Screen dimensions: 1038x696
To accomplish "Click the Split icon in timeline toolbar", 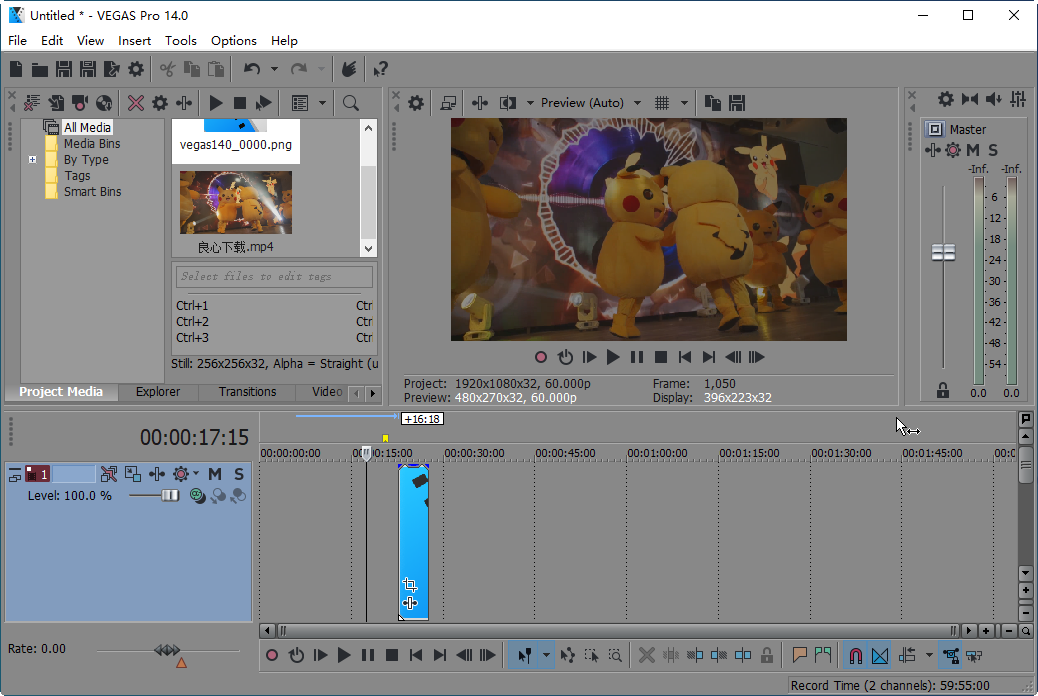I will 743,656.
